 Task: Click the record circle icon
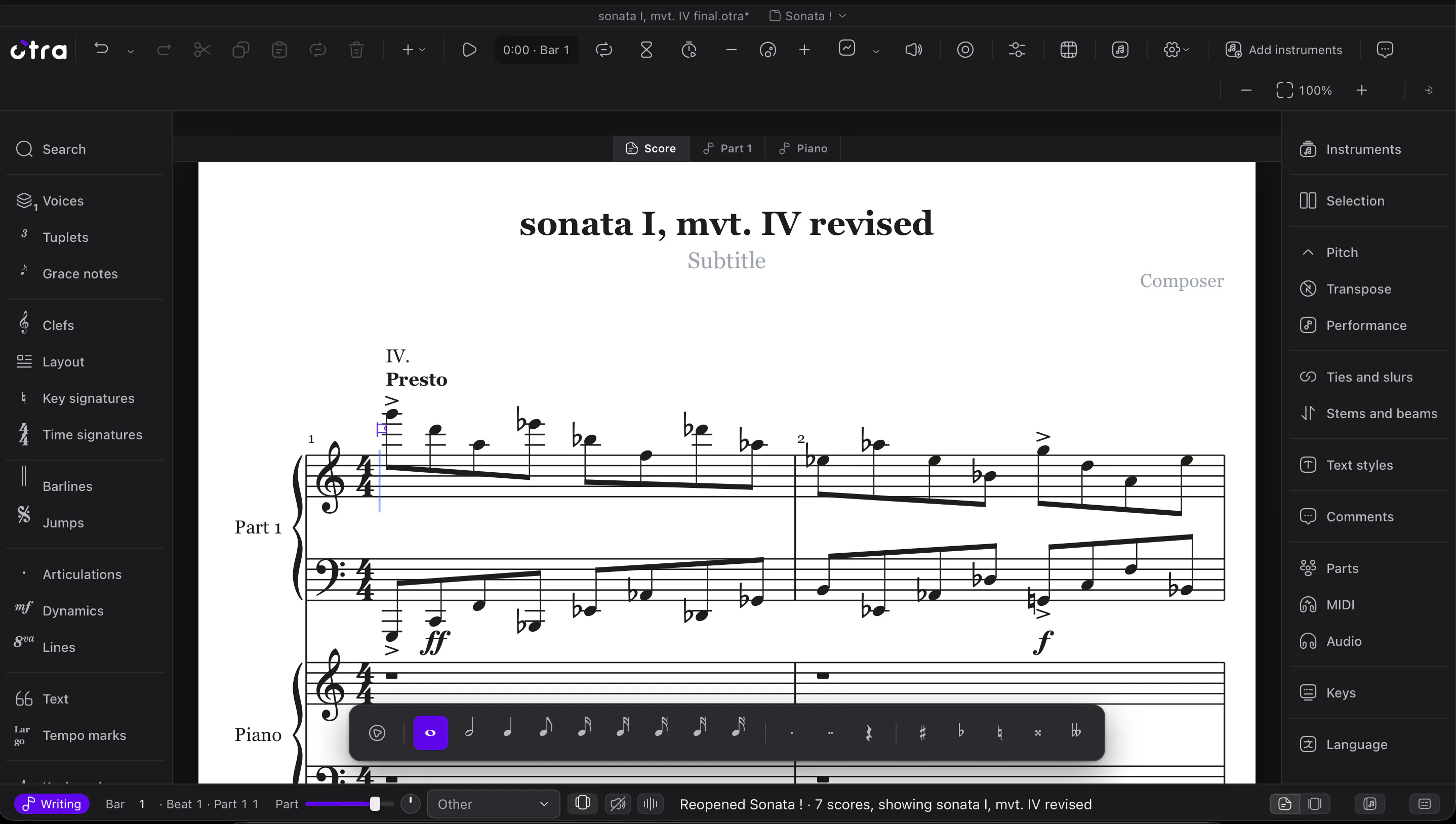pos(965,50)
